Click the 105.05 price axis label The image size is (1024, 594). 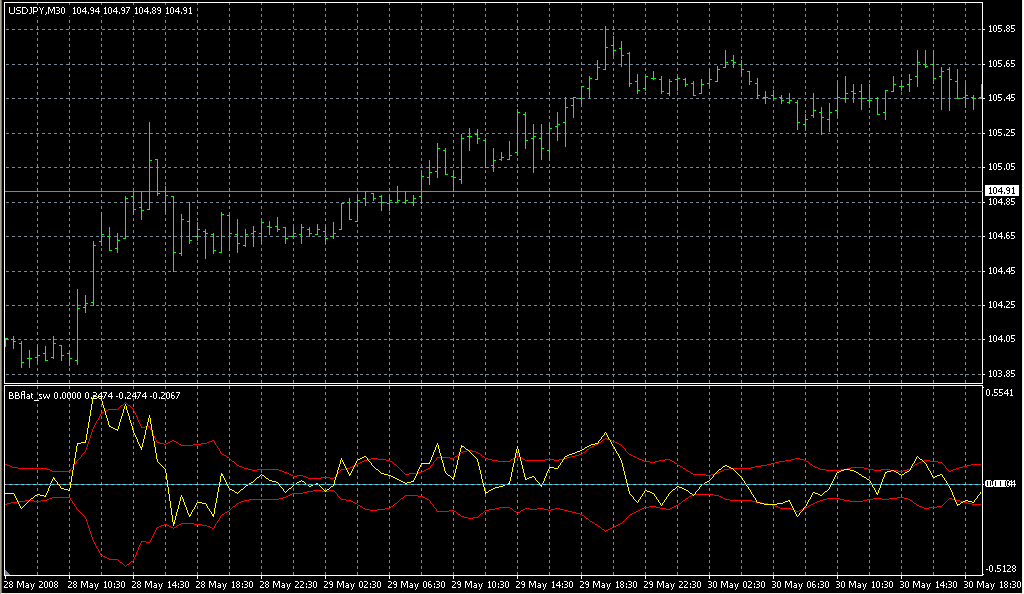[x=1001, y=167]
